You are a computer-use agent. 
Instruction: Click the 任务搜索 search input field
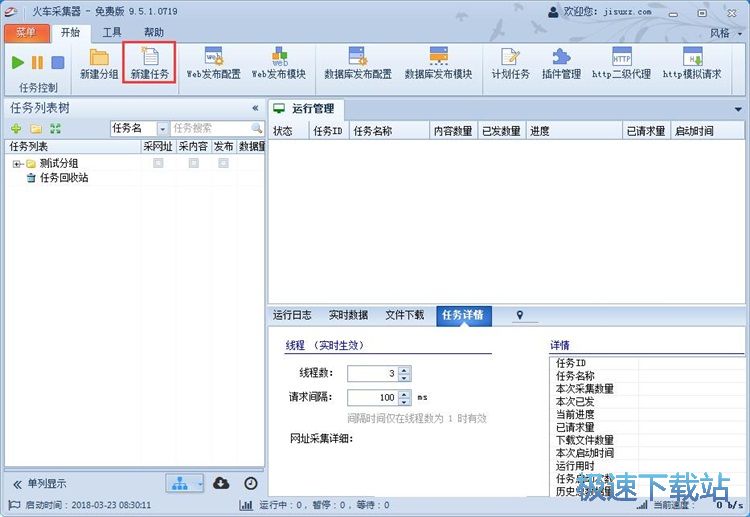point(210,128)
